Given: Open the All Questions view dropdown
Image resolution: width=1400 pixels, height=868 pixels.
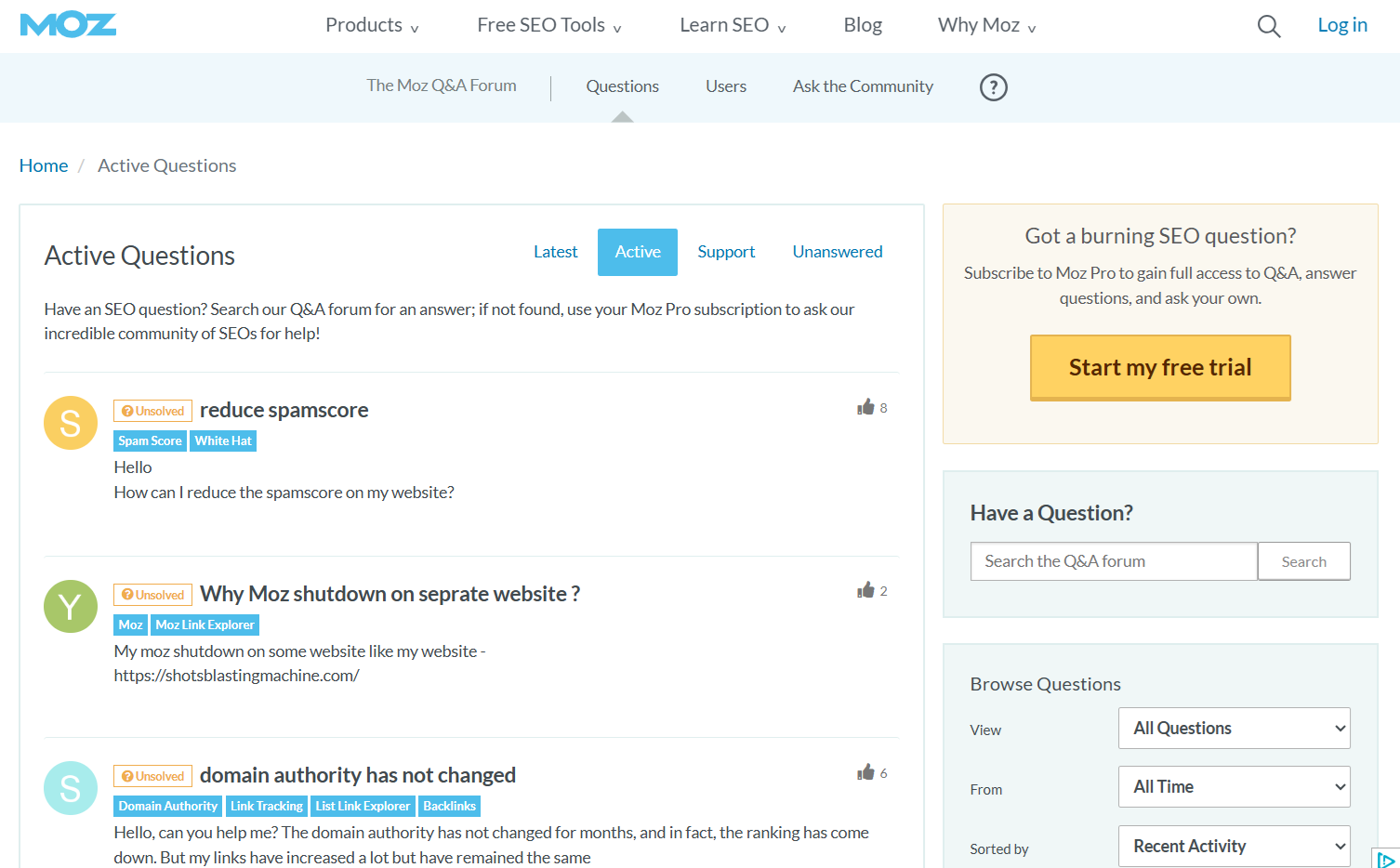Looking at the screenshot, I should [1234, 729].
